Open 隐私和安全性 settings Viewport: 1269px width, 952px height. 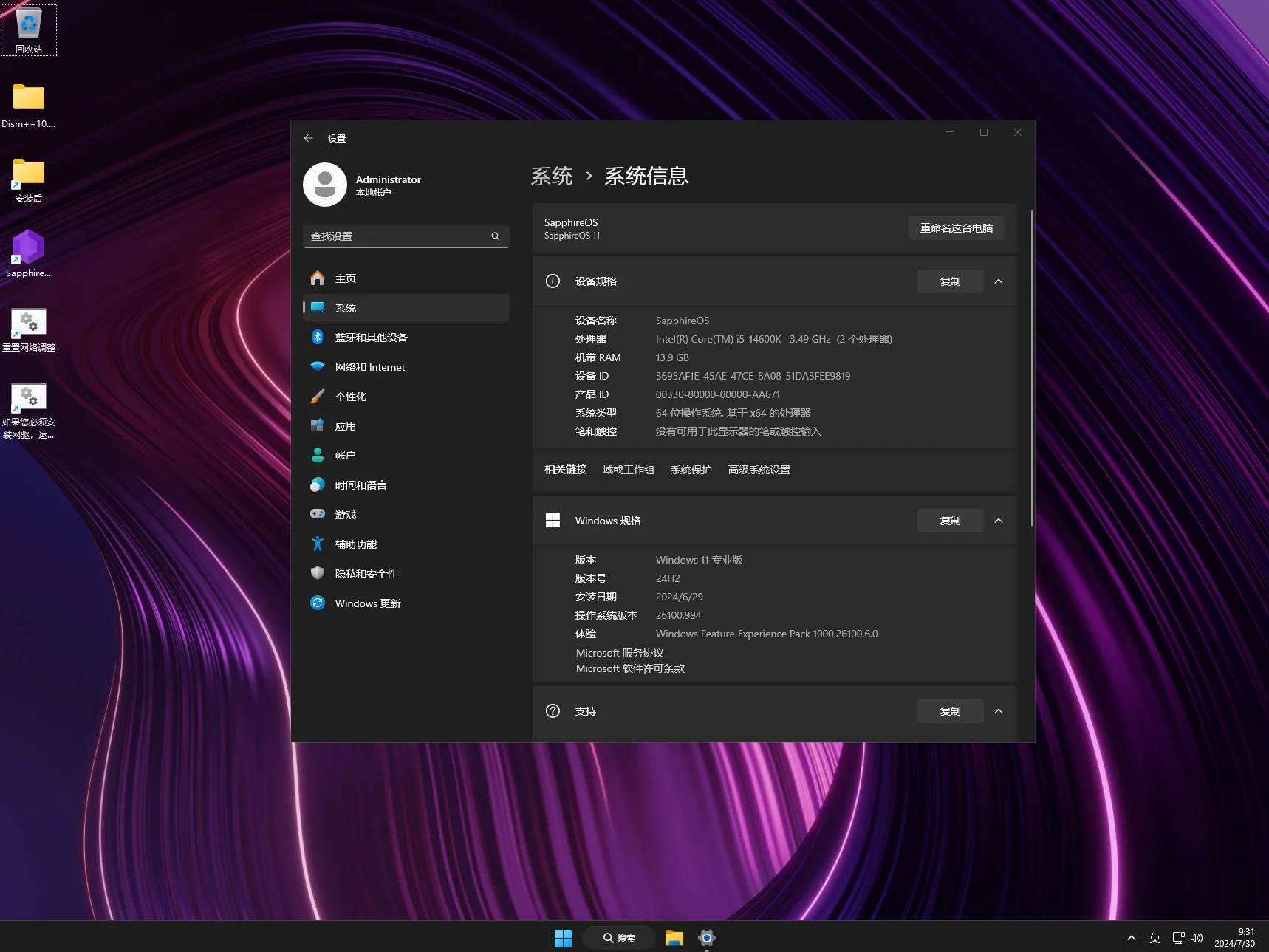pyautogui.click(x=366, y=573)
